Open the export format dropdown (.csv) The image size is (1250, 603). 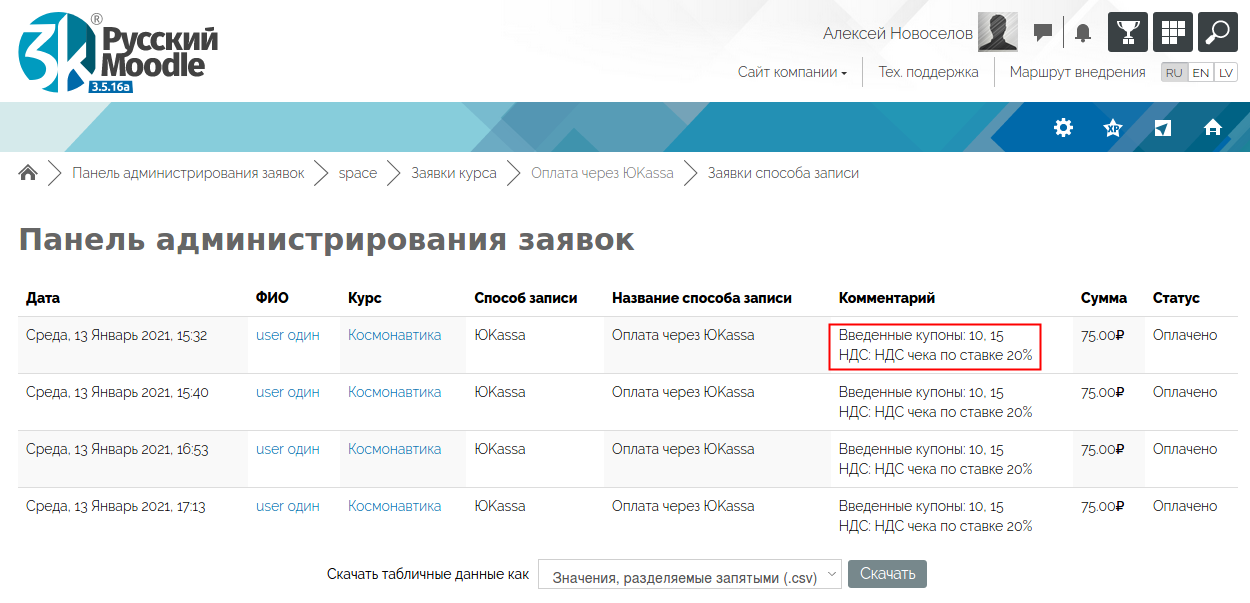tap(690, 576)
